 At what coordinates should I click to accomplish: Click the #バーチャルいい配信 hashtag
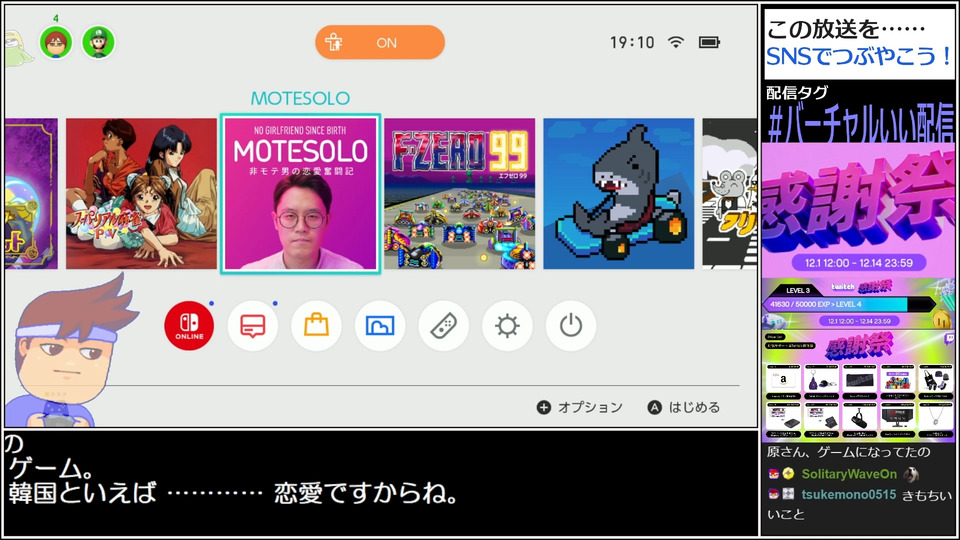[x=860, y=124]
